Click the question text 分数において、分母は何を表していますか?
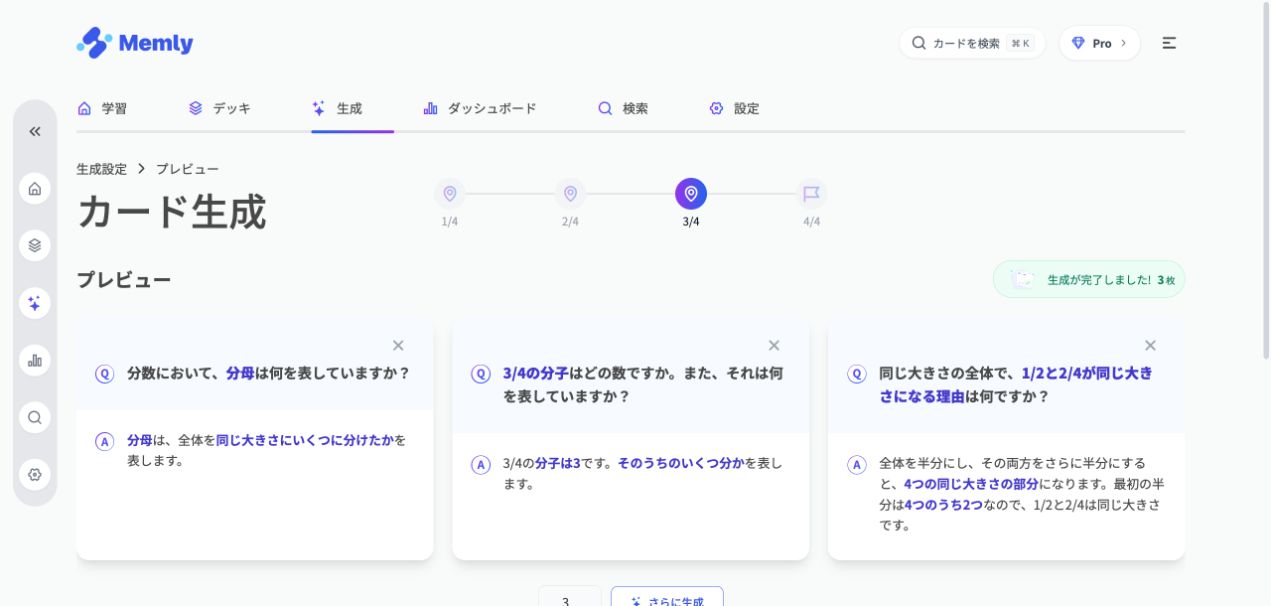This screenshot has height=606, width=1271. point(268,373)
